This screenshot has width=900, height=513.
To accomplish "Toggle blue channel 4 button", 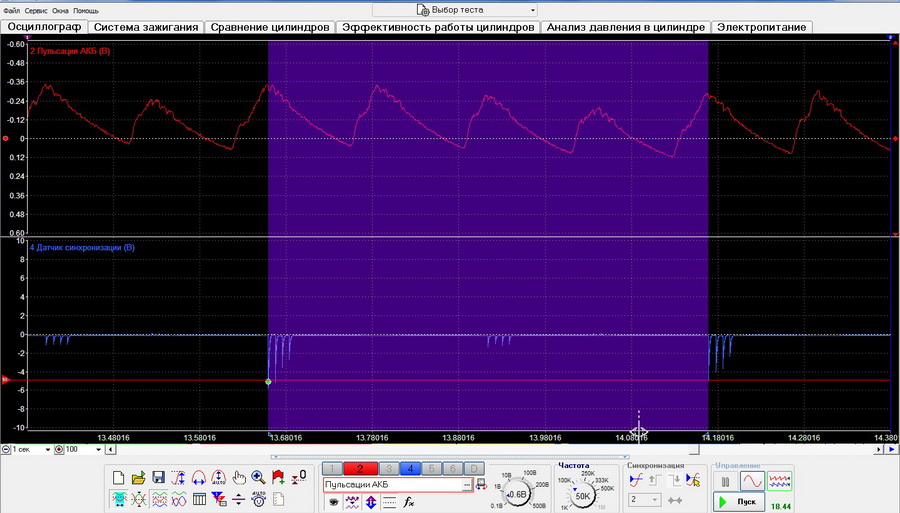I will tap(410, 469).
